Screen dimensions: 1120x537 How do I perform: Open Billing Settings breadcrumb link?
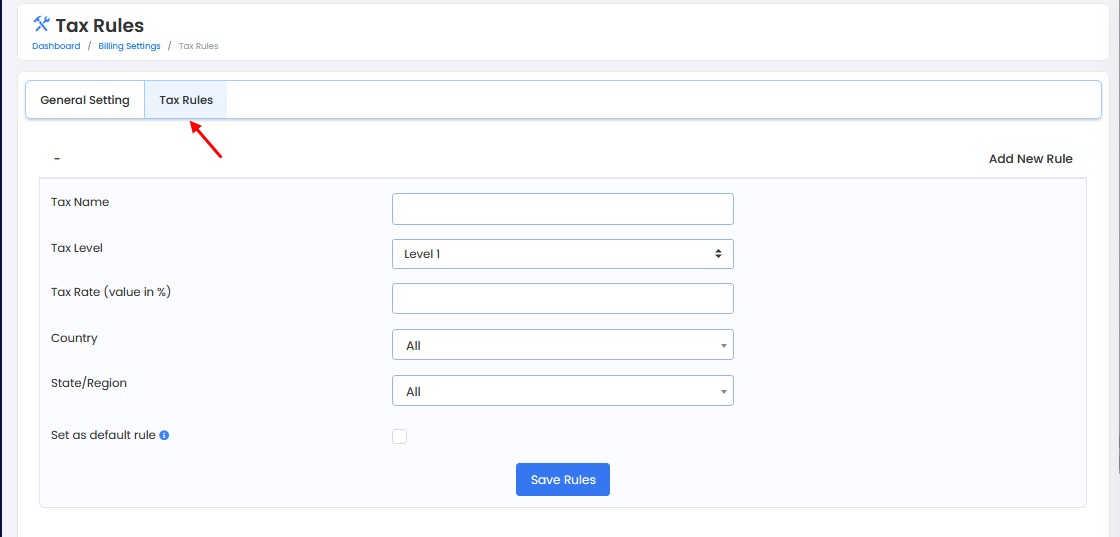coord(129,46)
